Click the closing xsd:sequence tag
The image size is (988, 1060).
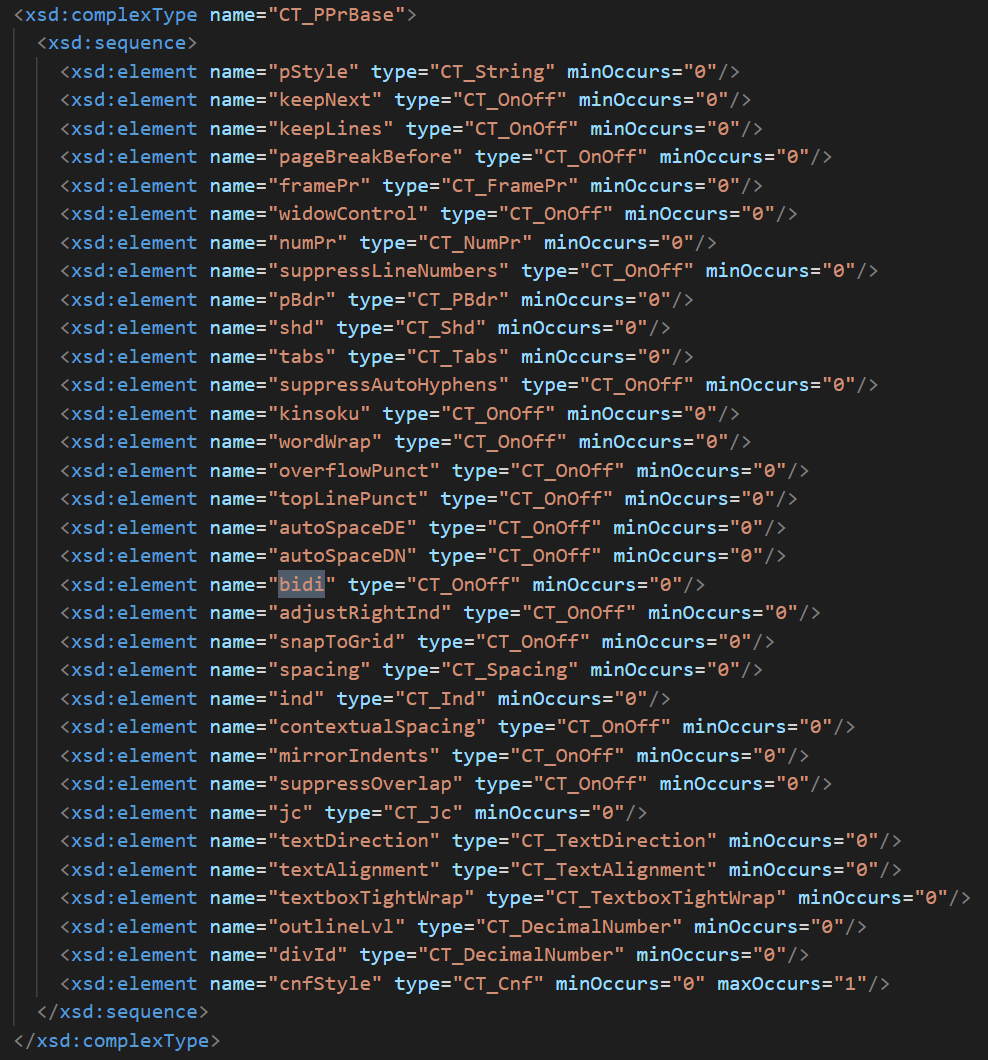click(x=122, y=1012)
